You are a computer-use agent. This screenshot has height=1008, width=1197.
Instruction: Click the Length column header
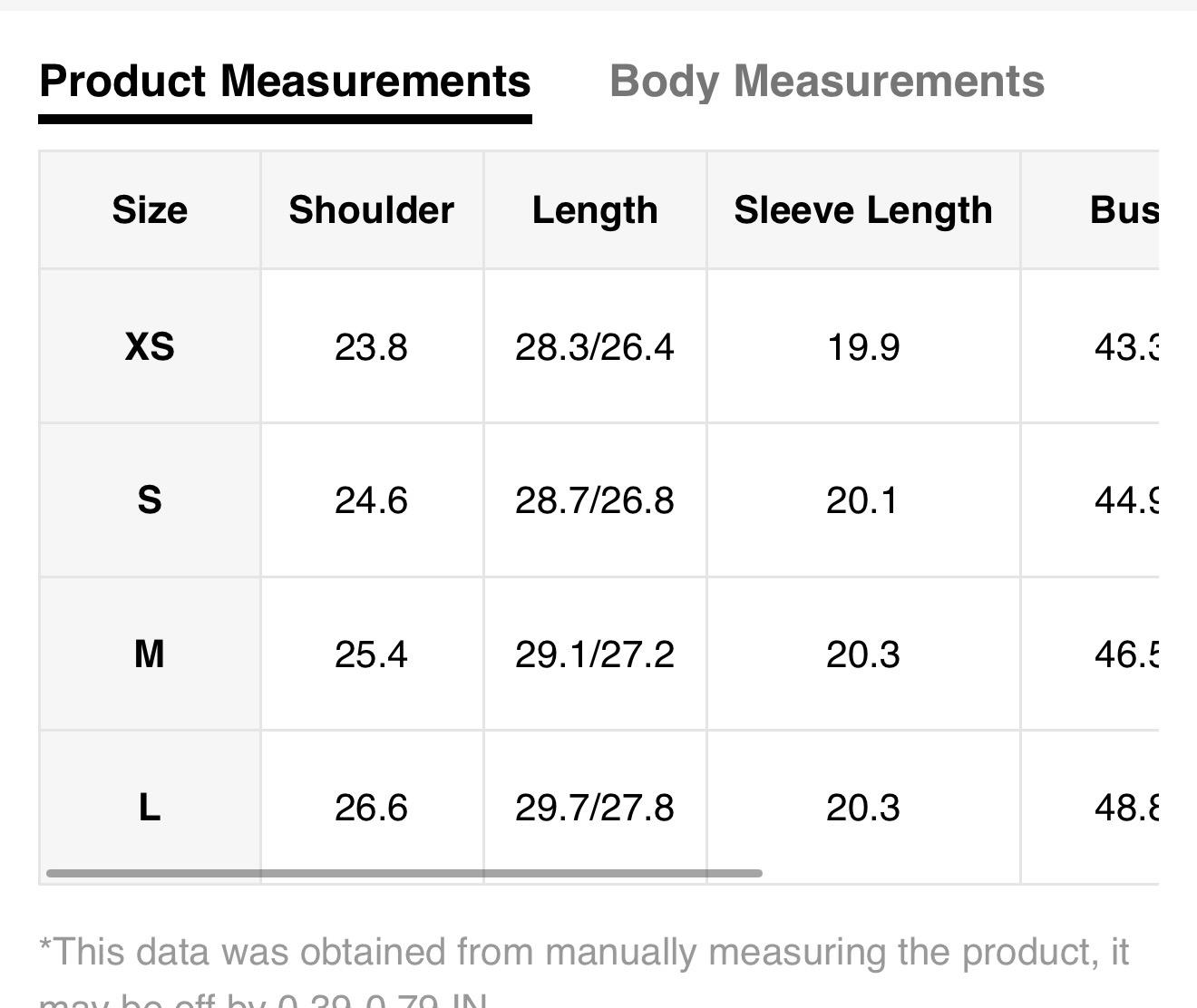click(595, 210)
